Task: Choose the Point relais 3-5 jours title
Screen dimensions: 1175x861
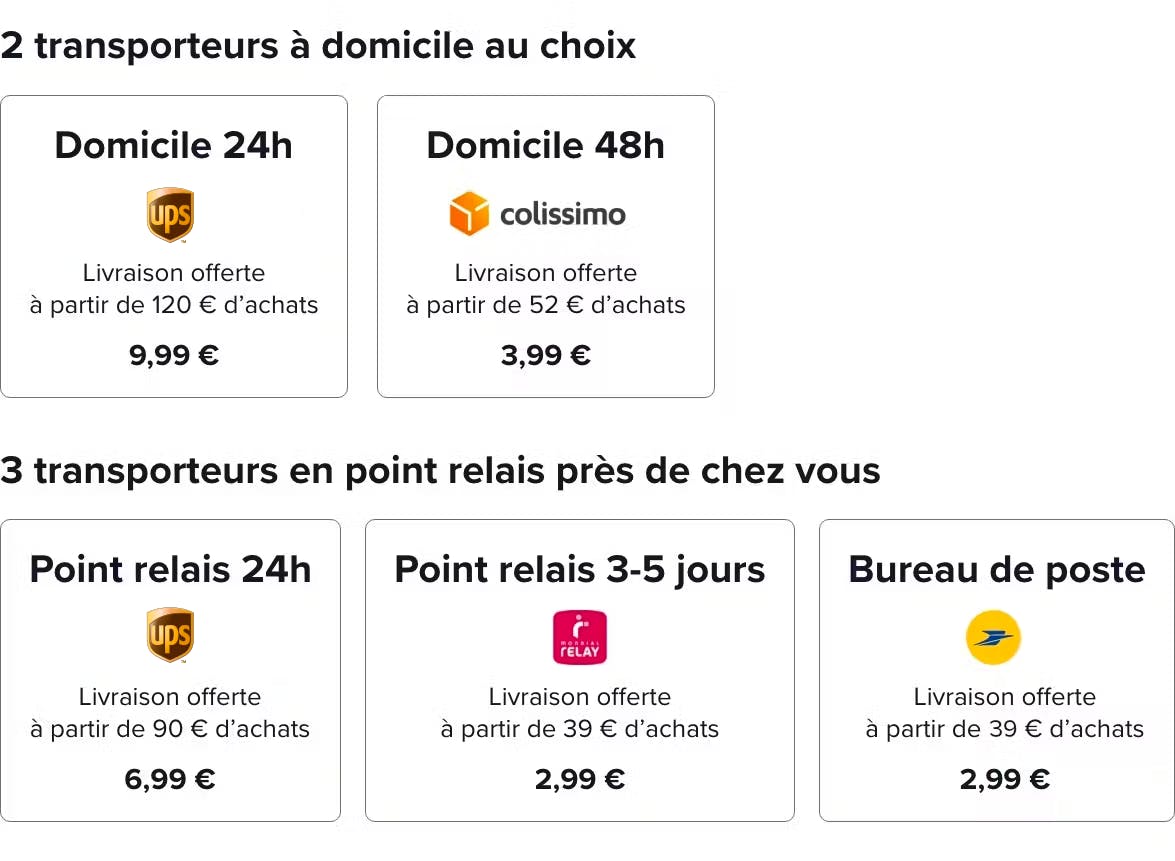Action: pyautogui.click(x=580, y=570)
